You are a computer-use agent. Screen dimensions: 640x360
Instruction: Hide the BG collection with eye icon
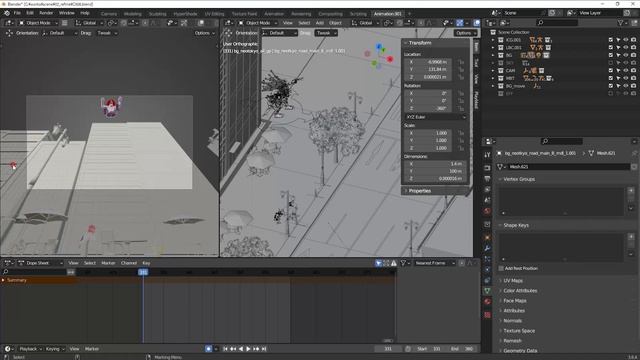point(626,55)
